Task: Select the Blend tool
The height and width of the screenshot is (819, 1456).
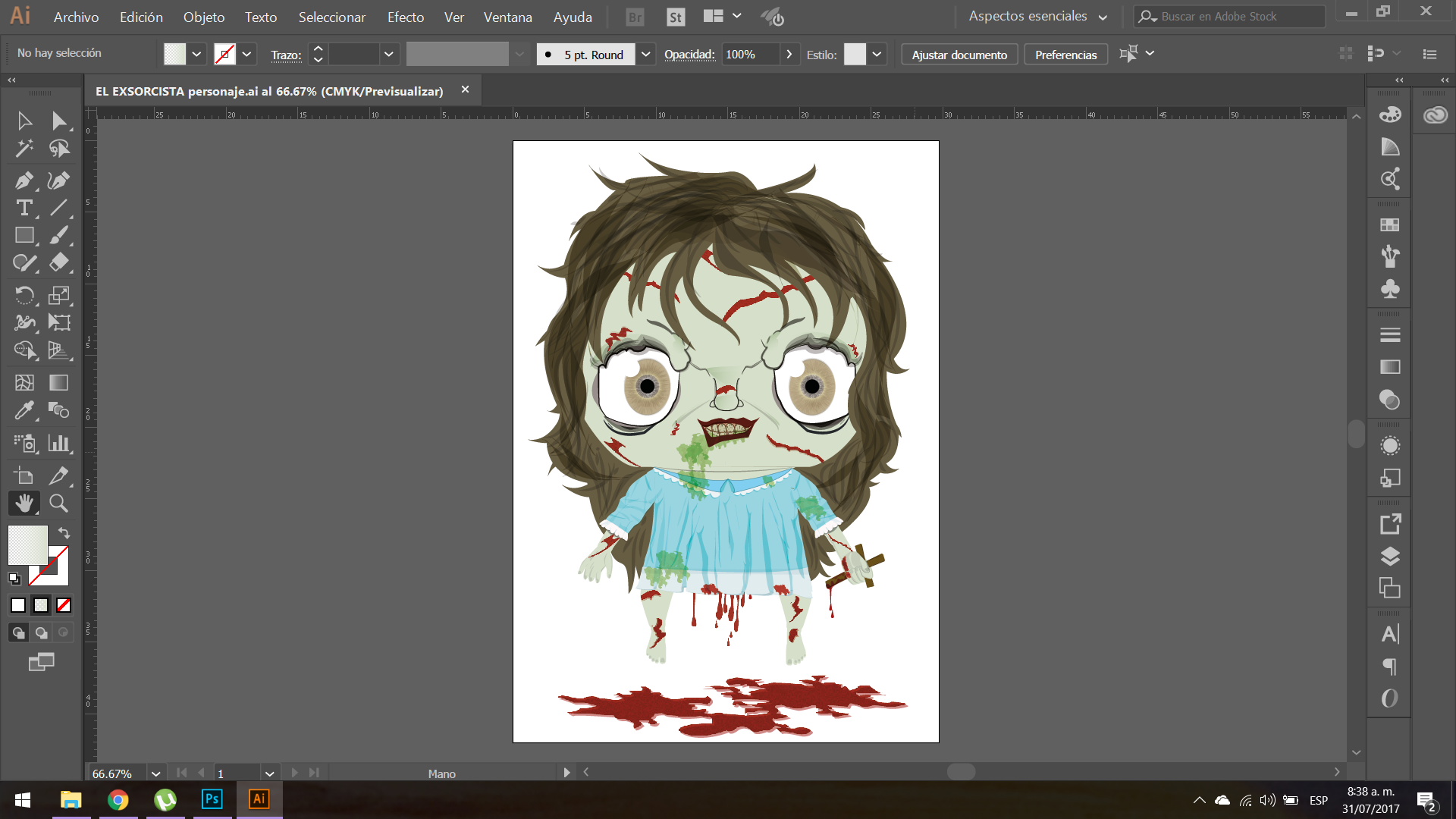Action: [x=59, y=410]
